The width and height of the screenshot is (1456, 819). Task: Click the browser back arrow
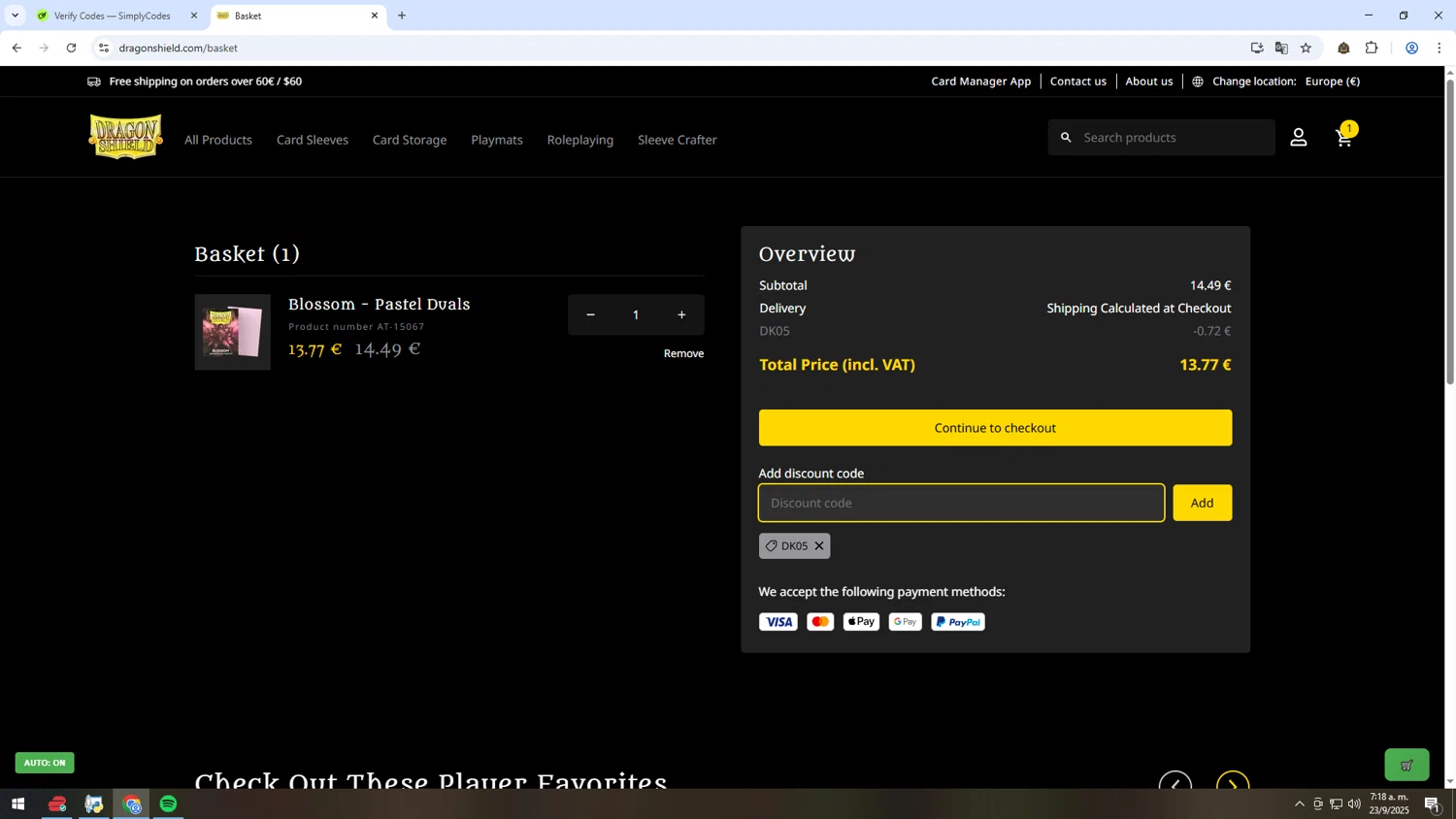coord(17,48)
